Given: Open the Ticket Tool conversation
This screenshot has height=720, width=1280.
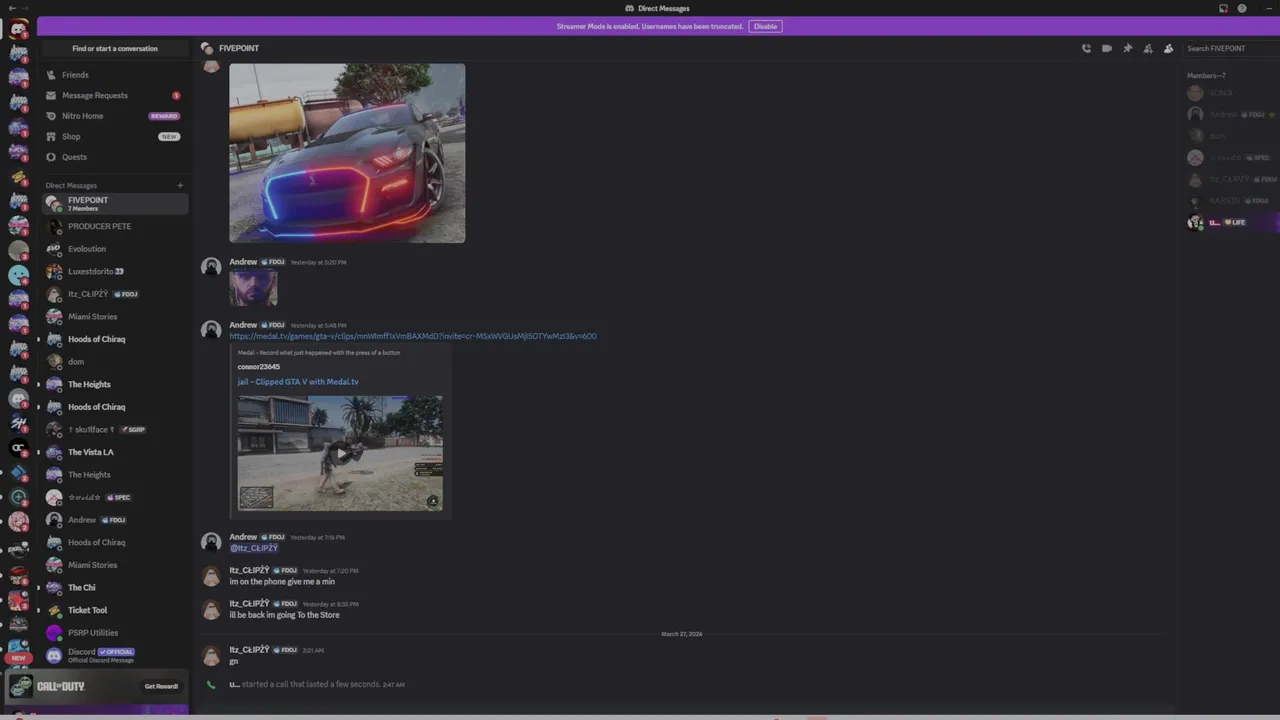Looking at the screenshot, I should [x=114, y=610].
